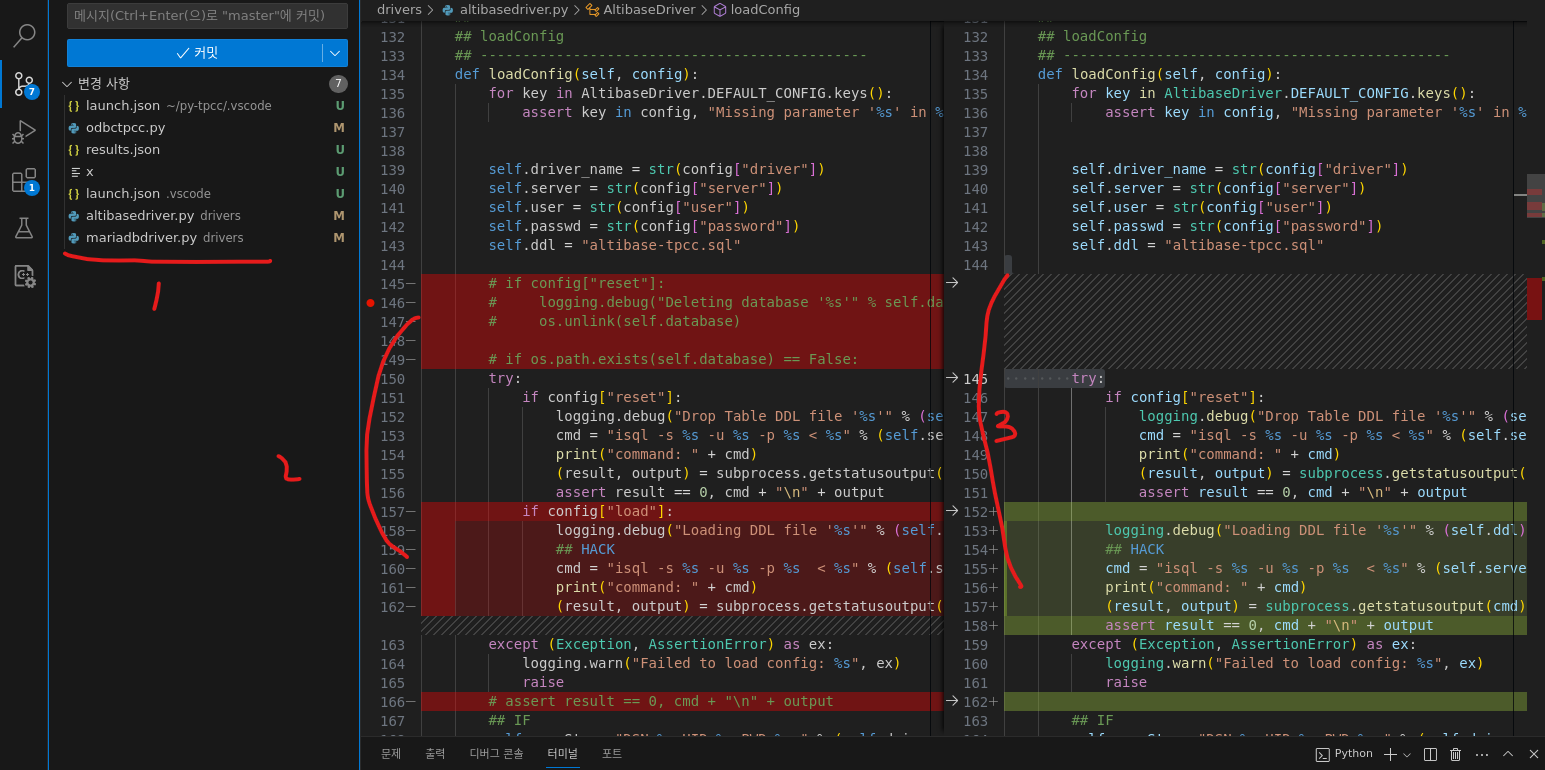
Task: Switch to the 문제 panel tab
Action: pos(390,753)
